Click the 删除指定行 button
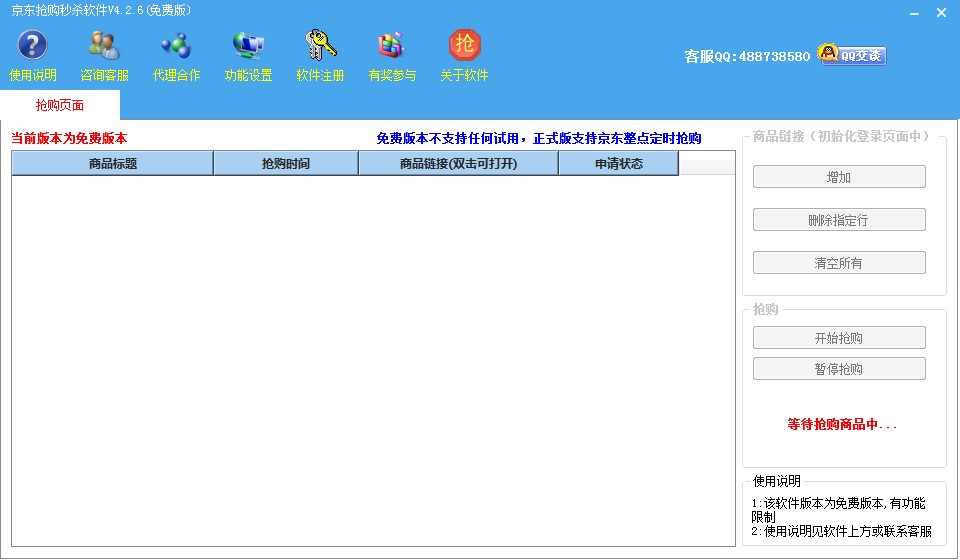Screen dimensions: 960x560 [839, 220]
